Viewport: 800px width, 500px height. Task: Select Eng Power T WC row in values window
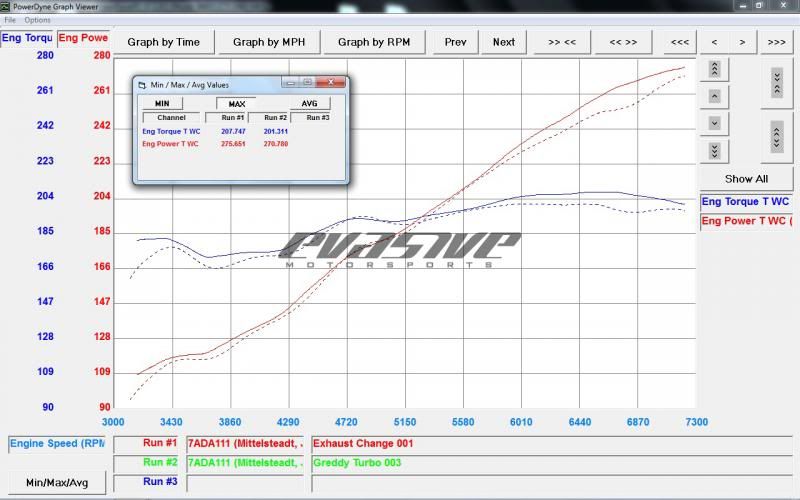pyautogui.click(x=170, y=144)
